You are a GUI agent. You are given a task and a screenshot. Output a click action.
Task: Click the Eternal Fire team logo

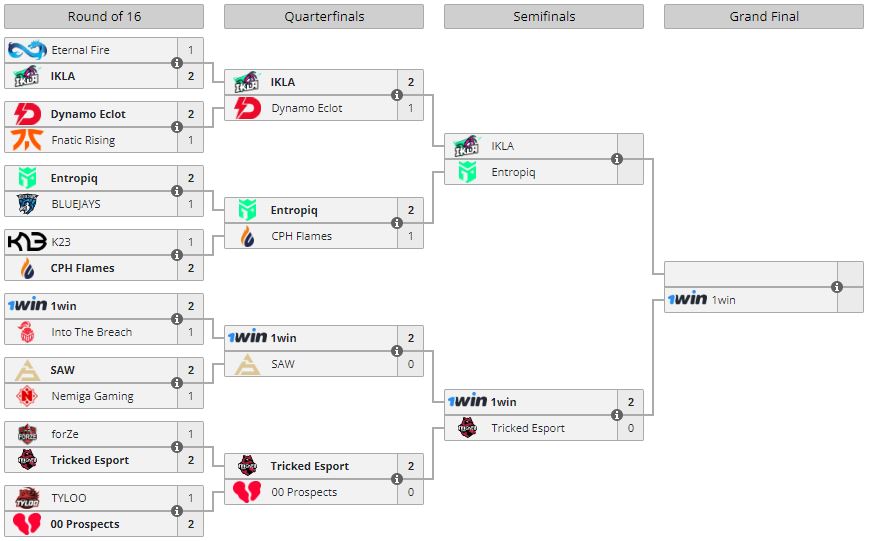(27, 50)
